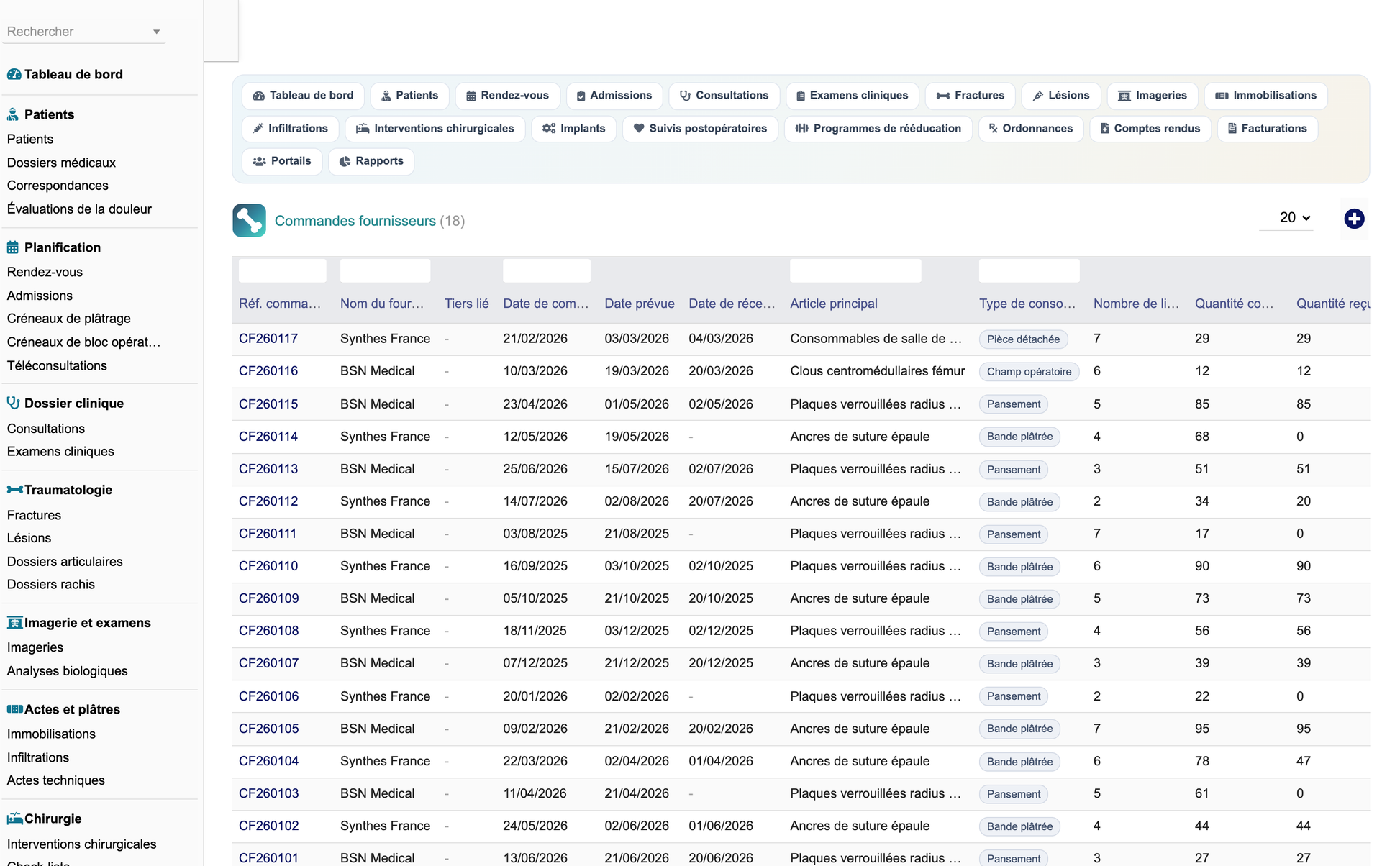Click the Interventions chirurgicales tab icon
The height and width of the screenshot is (866, 1400).
tap(363, 129)
